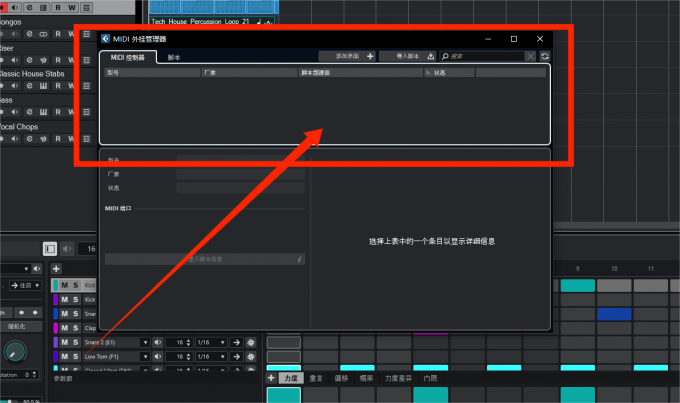680x403 pixels.
Task: Sort by the 状态 column header
Action: [x=449, y=72]
